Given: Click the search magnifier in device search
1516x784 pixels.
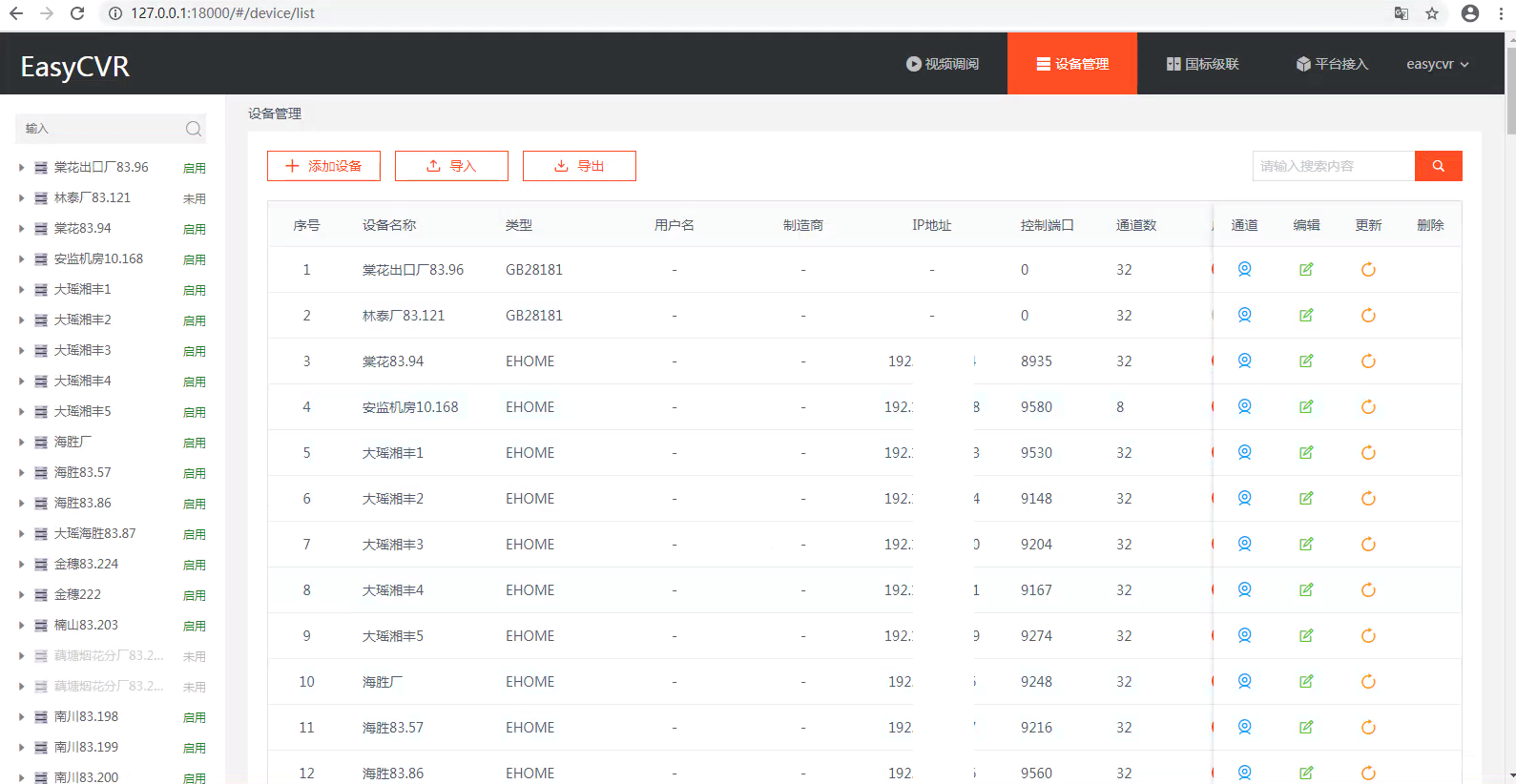Looking at the screenshot, I should [1438, 166].
